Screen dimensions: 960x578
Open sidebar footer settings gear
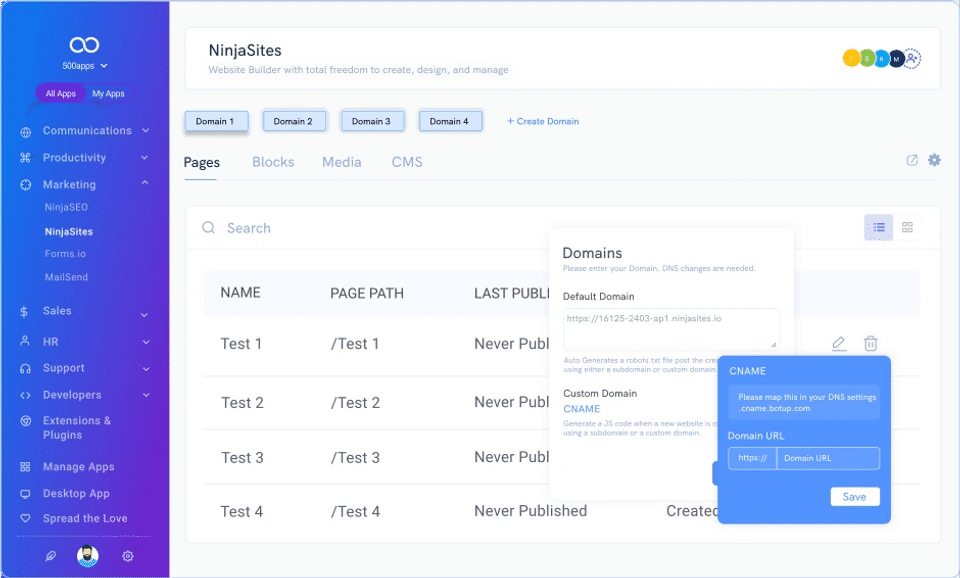point(127,556)
